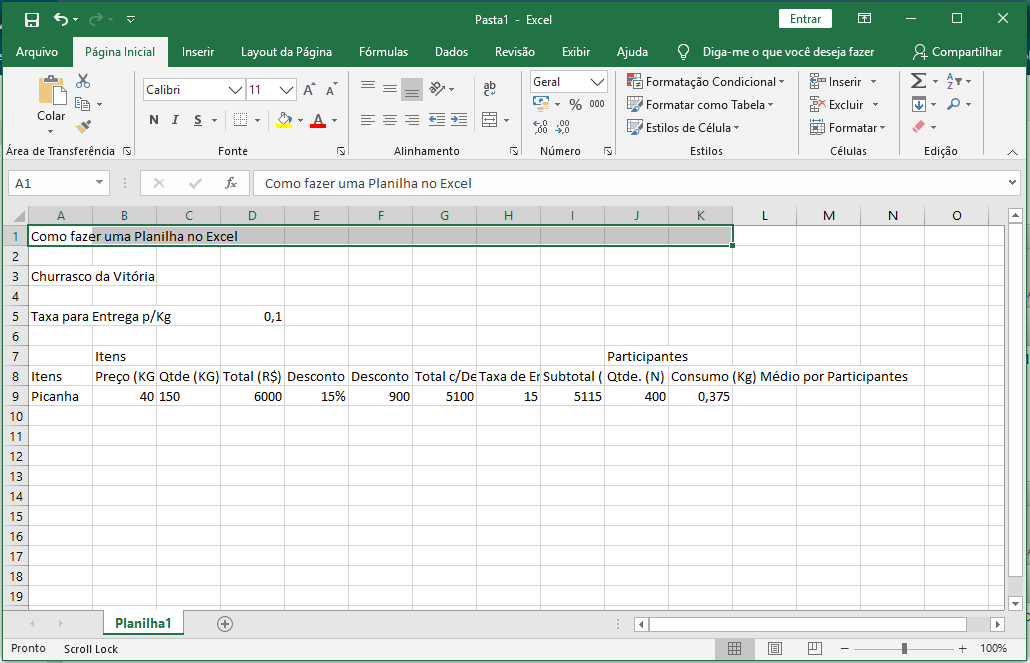Toggle wrap text button
Viewport: 1030px width, 663px height.
tap(489, 90)
